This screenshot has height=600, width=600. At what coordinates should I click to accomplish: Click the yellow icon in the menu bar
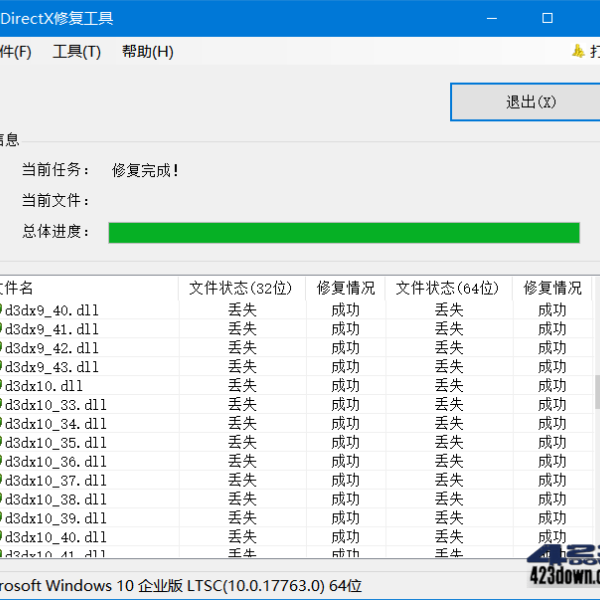(578, 51)
